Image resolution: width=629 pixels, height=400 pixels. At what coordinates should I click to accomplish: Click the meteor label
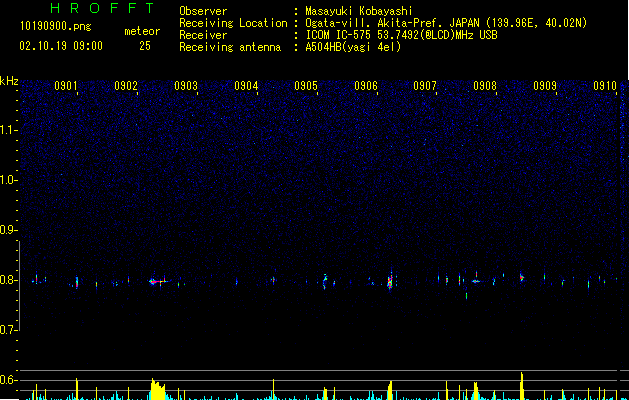click(x=142, y=31)
